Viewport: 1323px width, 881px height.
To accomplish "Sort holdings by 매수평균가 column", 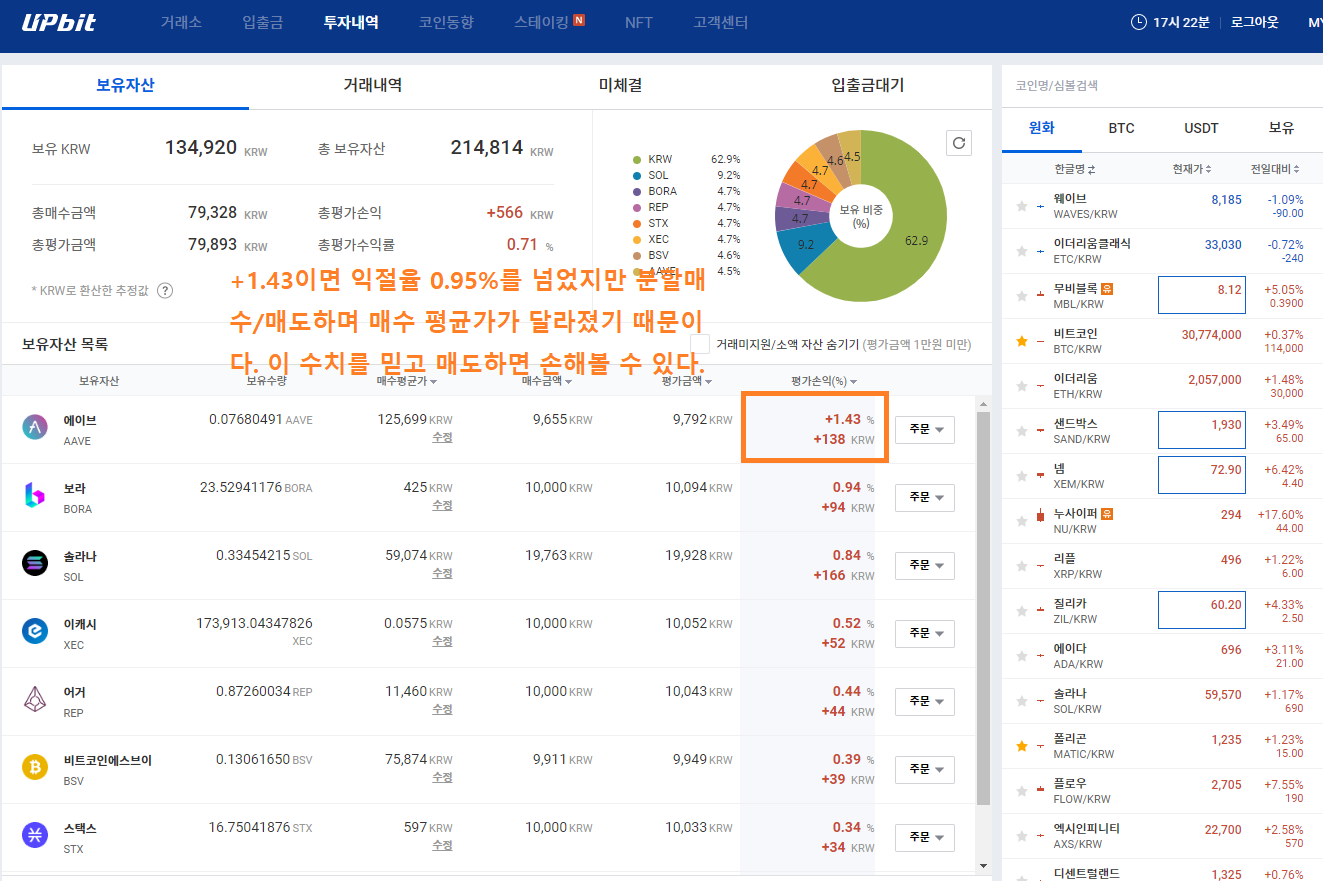I will coord(406,381).
